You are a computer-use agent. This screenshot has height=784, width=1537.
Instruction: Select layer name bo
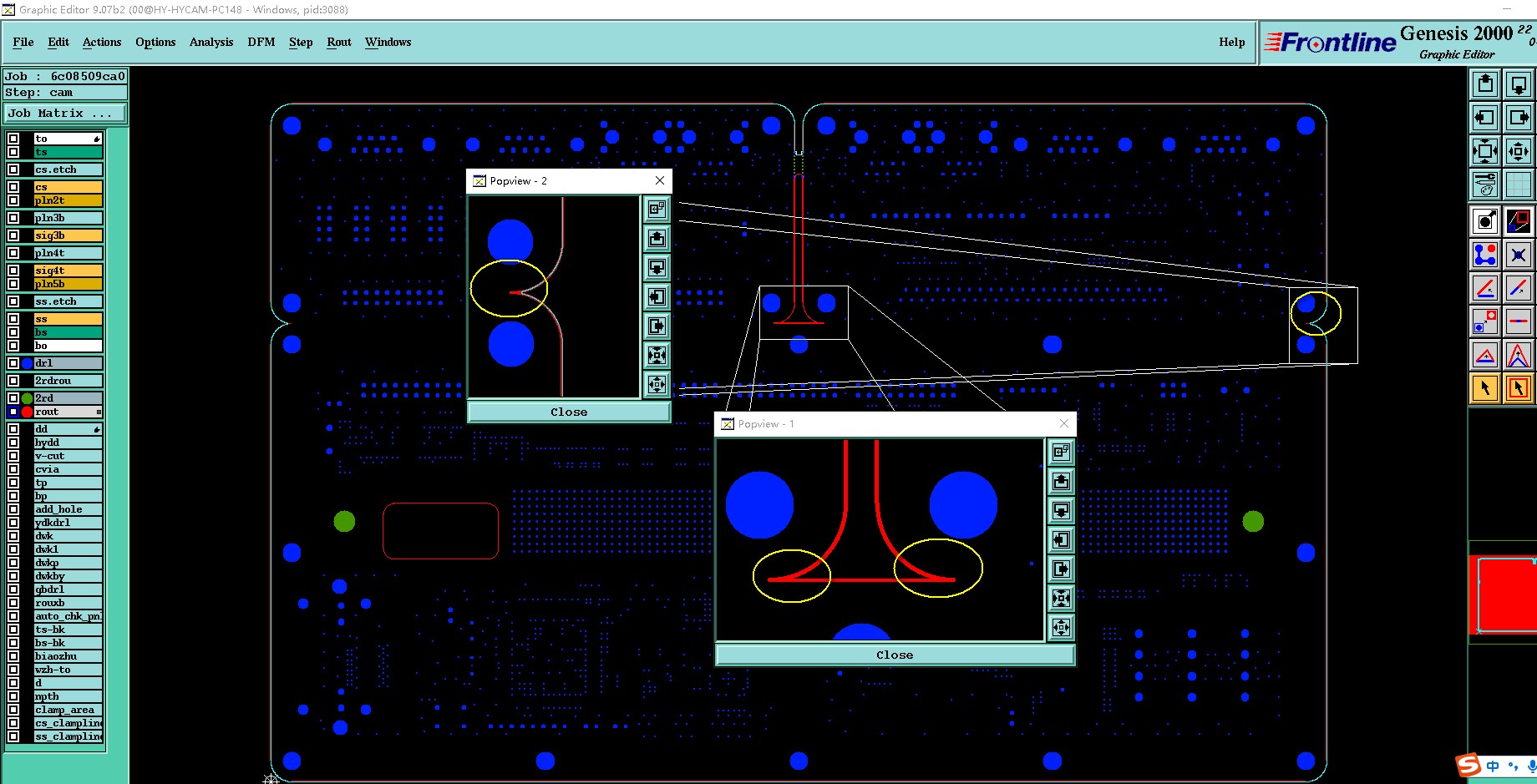point(68,346)
